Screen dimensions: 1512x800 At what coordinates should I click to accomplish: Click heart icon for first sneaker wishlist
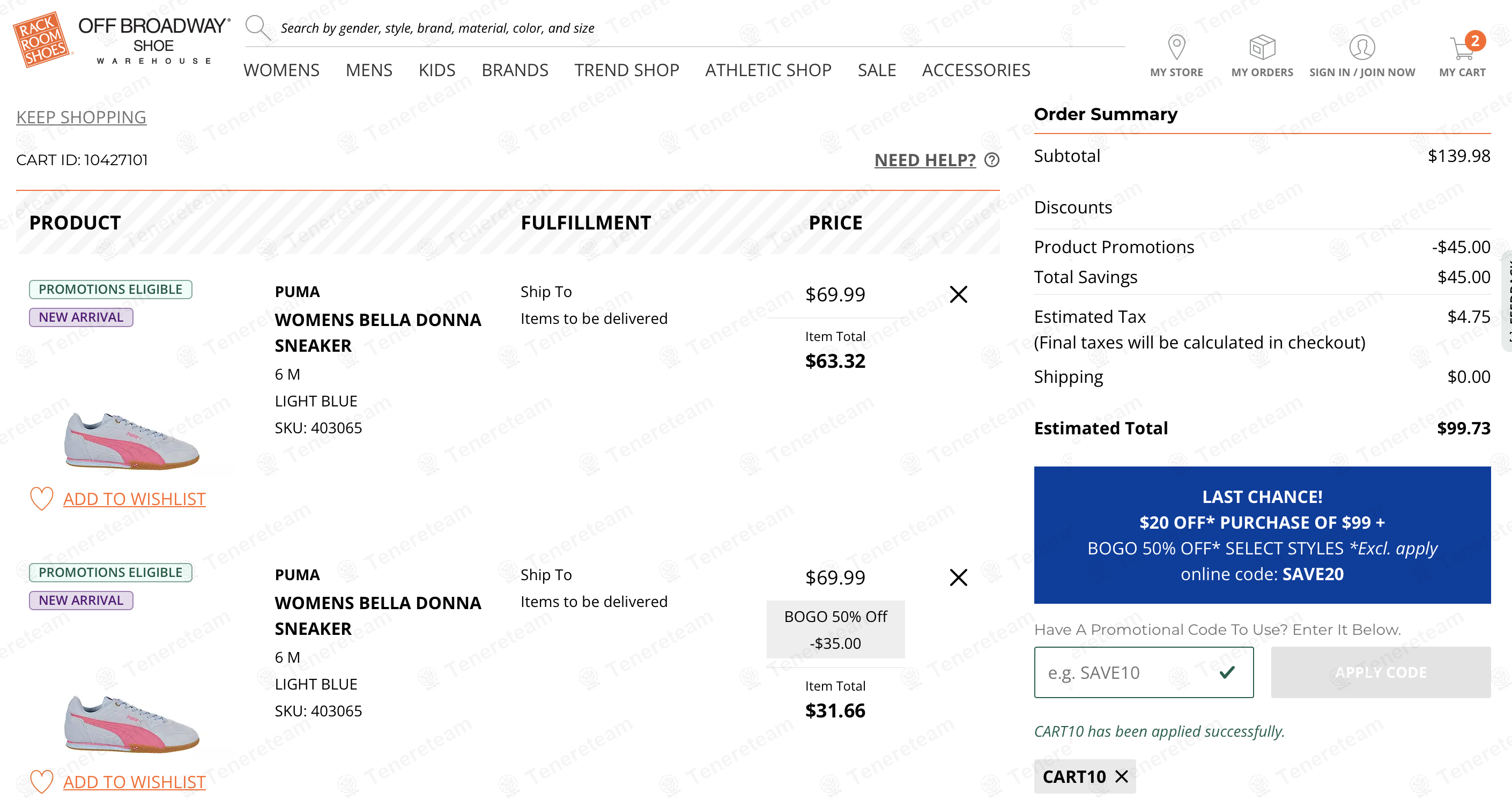pos(42,498)
